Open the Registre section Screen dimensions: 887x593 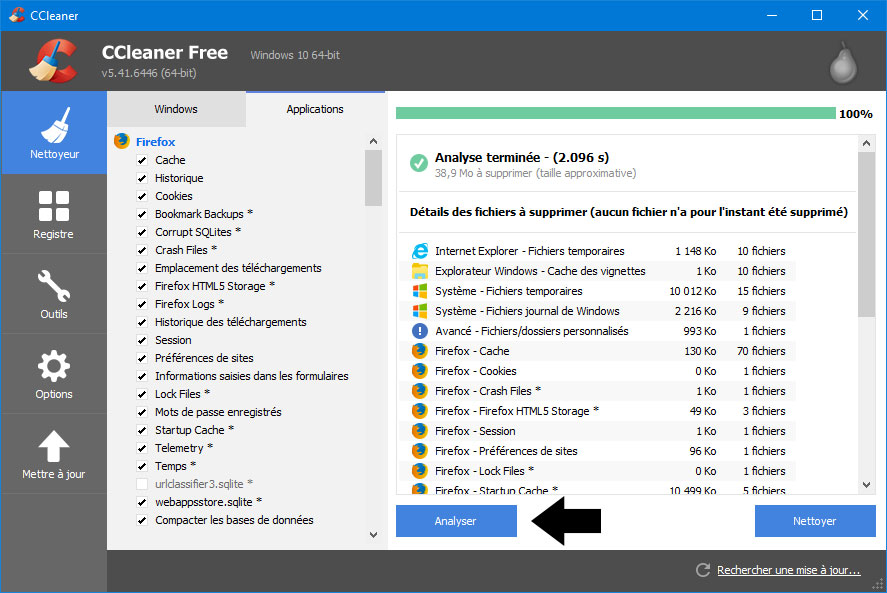[x=54, y=214]
